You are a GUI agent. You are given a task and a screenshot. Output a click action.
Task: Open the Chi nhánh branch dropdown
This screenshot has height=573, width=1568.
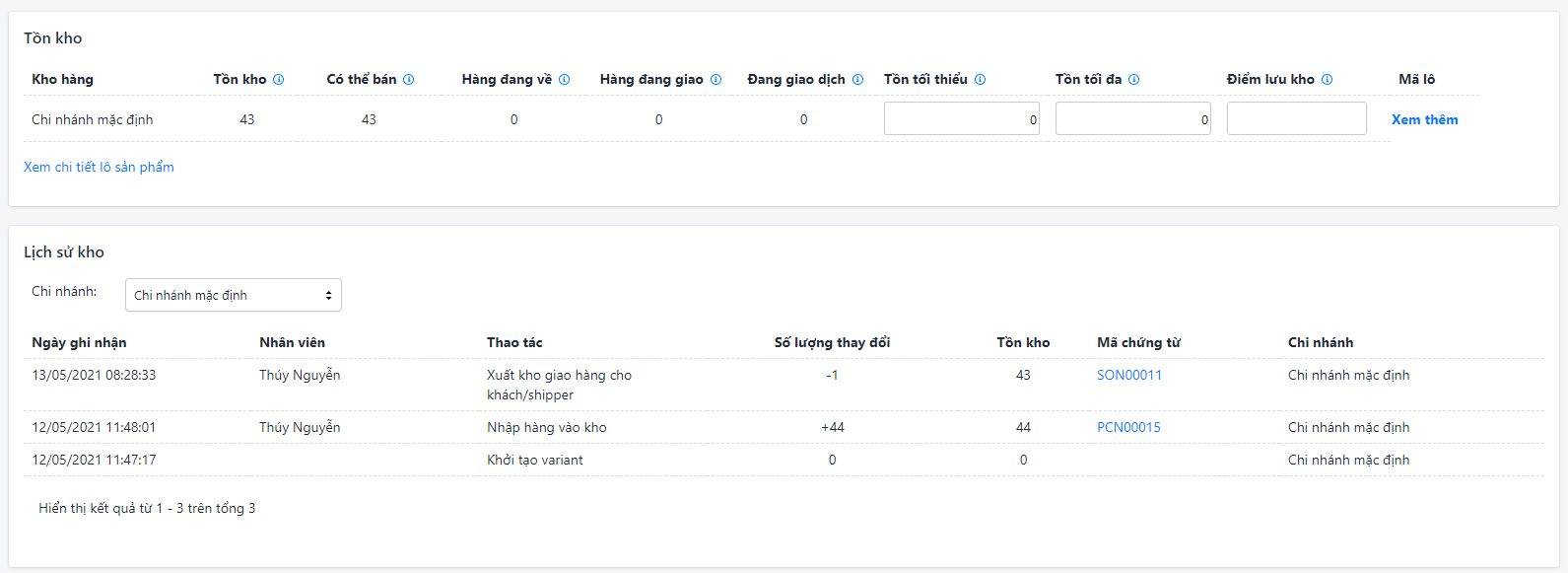coord(233,295)
